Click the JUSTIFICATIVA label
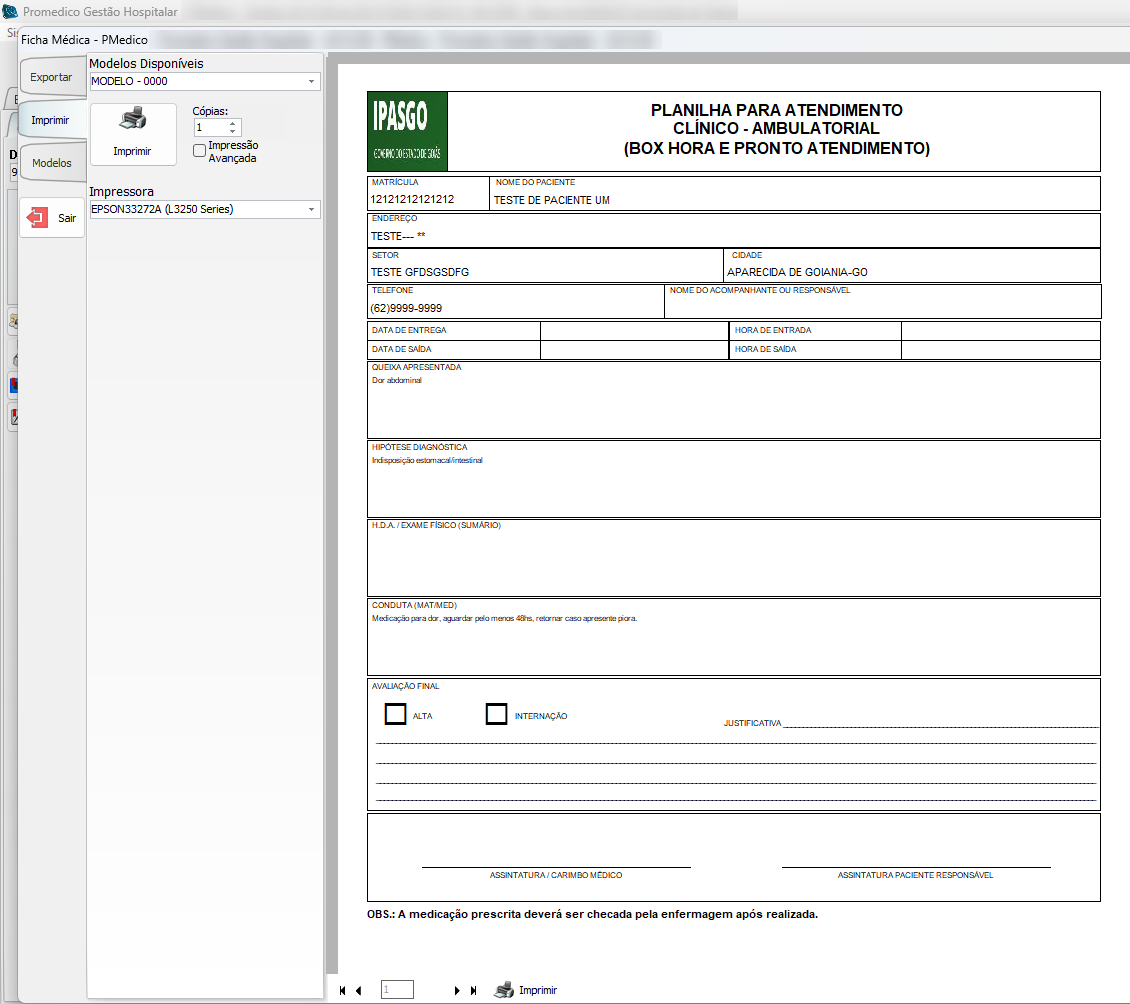1130x1004 pixels. (x=752, y=723)
